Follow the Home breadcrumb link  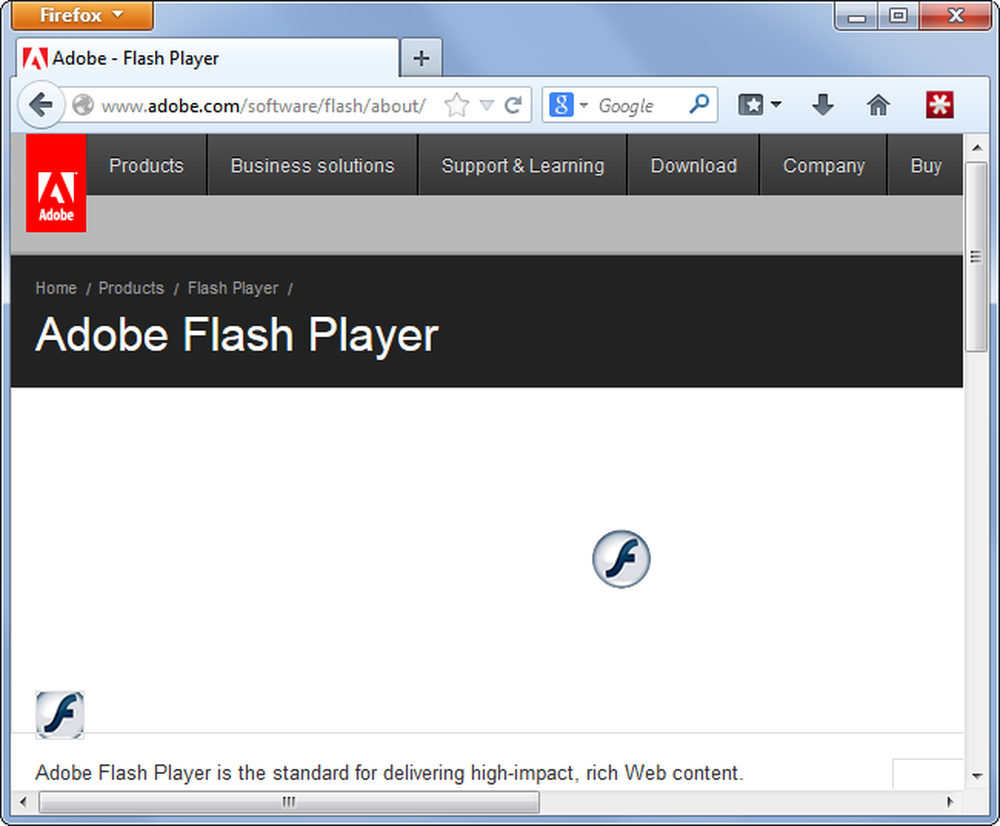(x=56, y=288)
